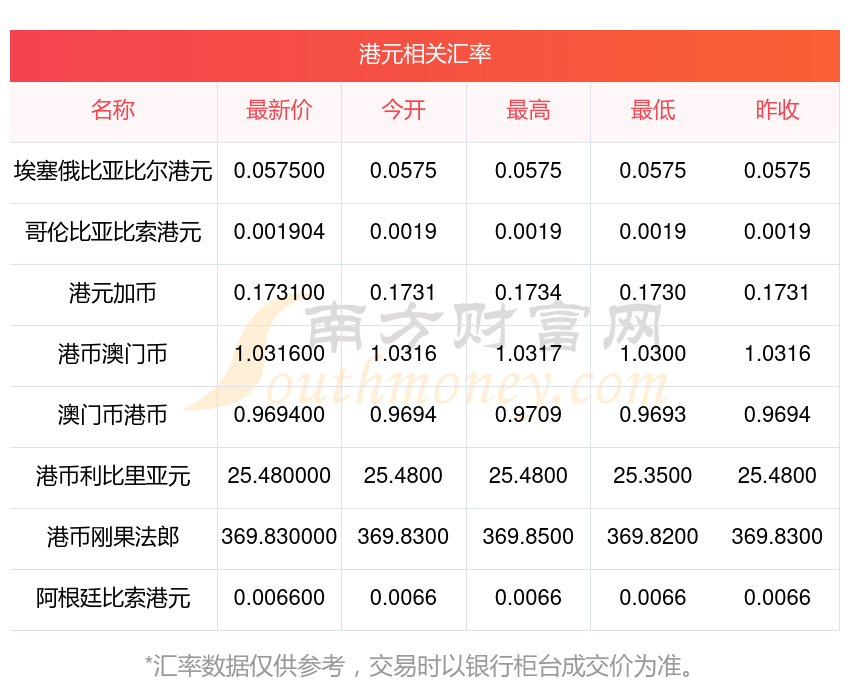Select the 港币澳门币 row name

[x=113, y=354]
